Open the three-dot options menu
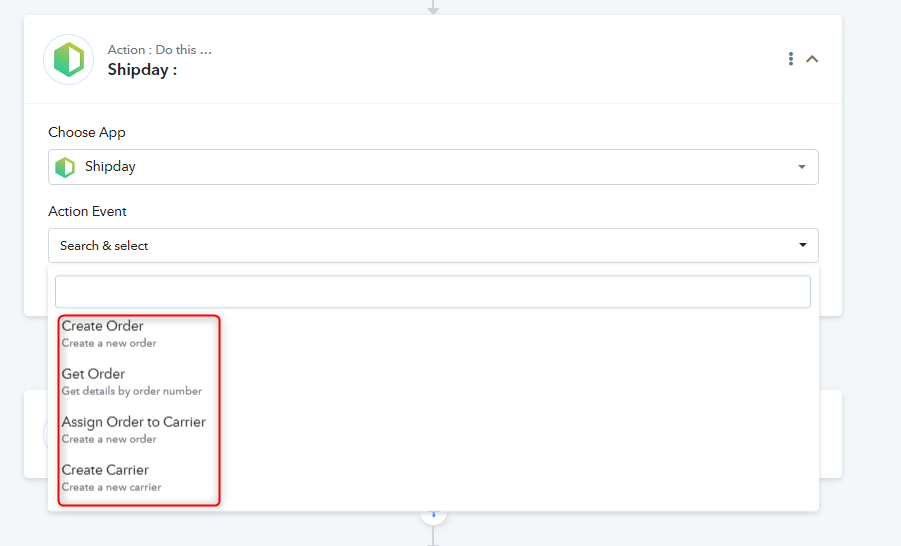 point(791,59)
